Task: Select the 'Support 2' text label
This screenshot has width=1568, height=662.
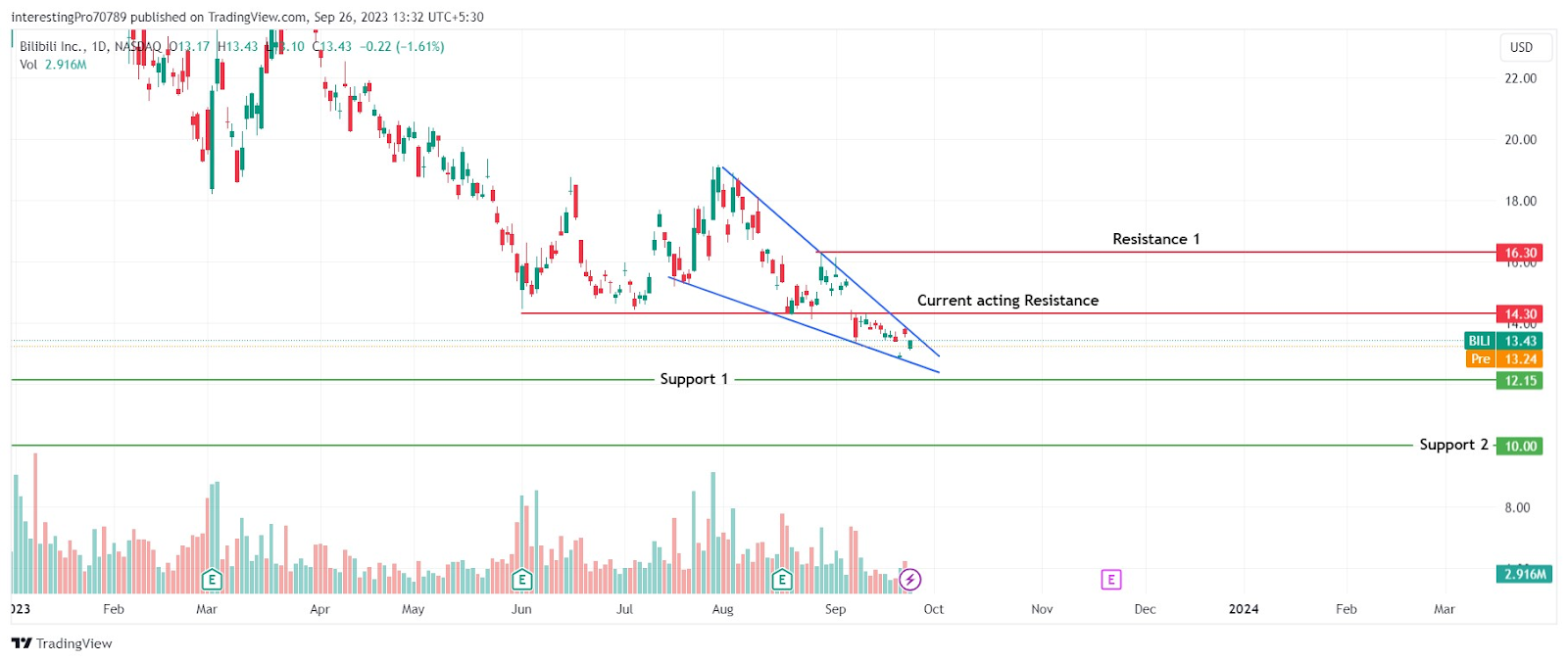Action: click(x=1453, y=445)
